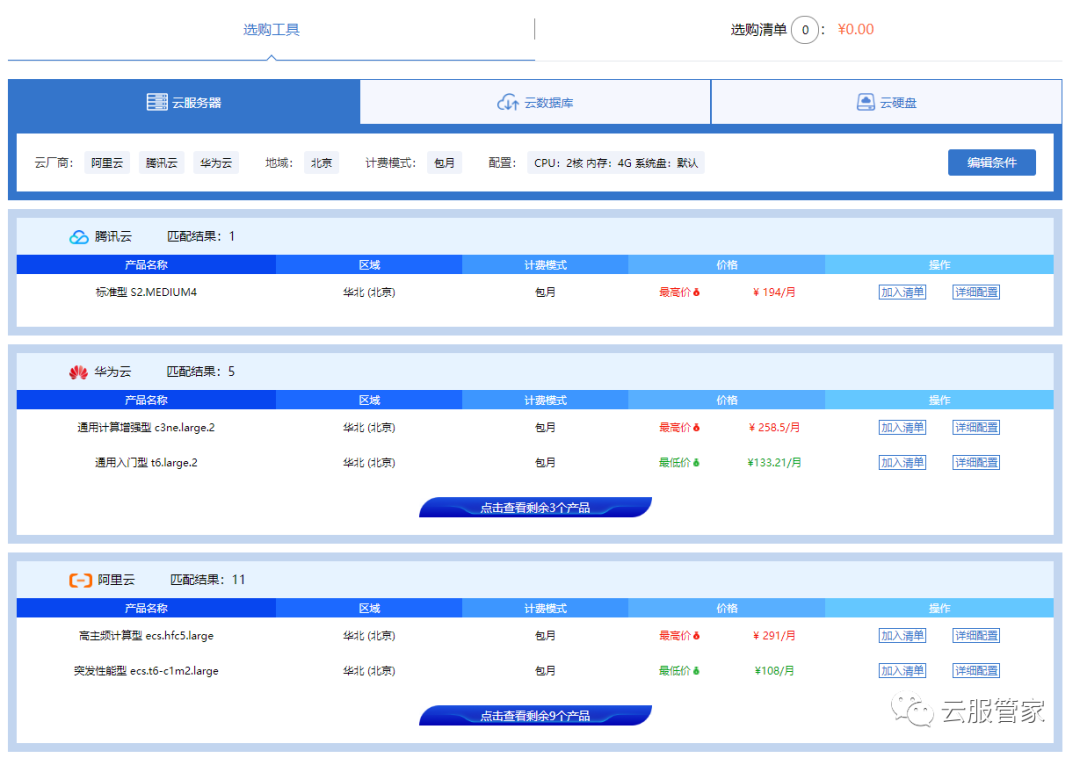This screenshot has width=1080, height=758.
Task: Click the 标准型 S2.MEDIUM4 product name
Action: tap(146, 293)
